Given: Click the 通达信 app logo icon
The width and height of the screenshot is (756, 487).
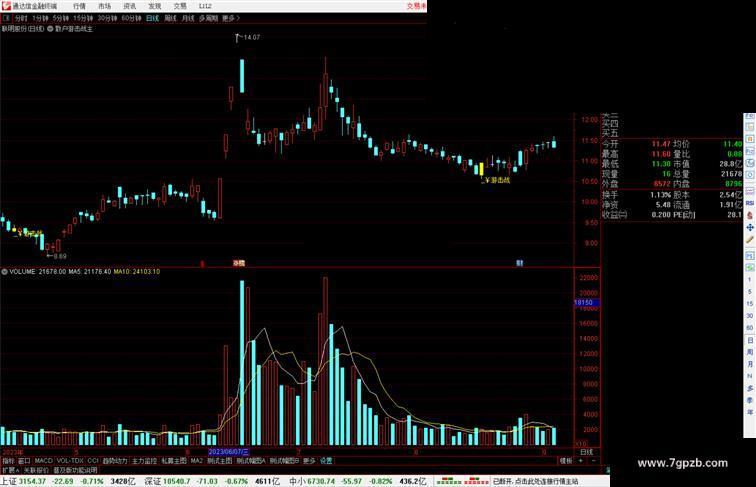Looking at the screenshot, I should pos(6,6).
